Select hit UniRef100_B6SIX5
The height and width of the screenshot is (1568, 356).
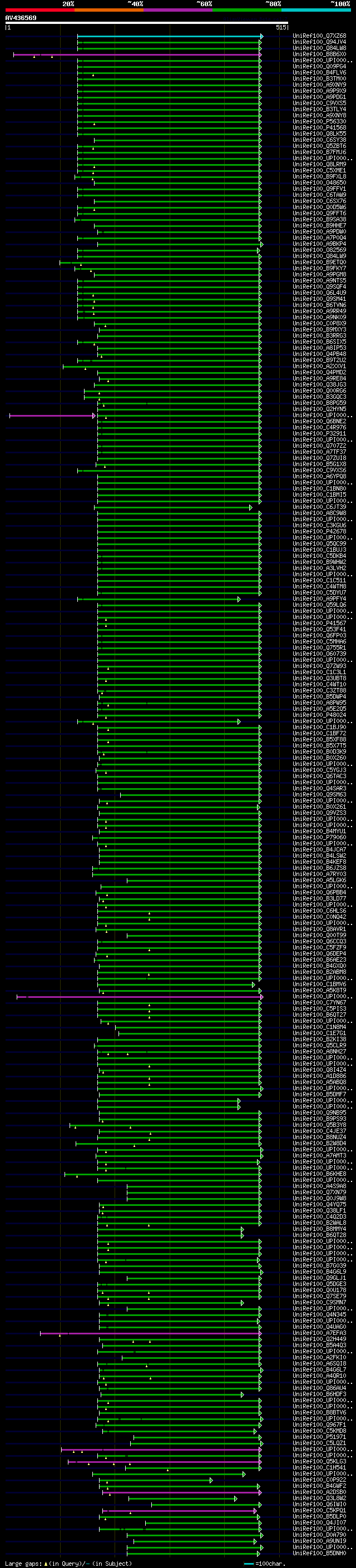tap(319, 342)
